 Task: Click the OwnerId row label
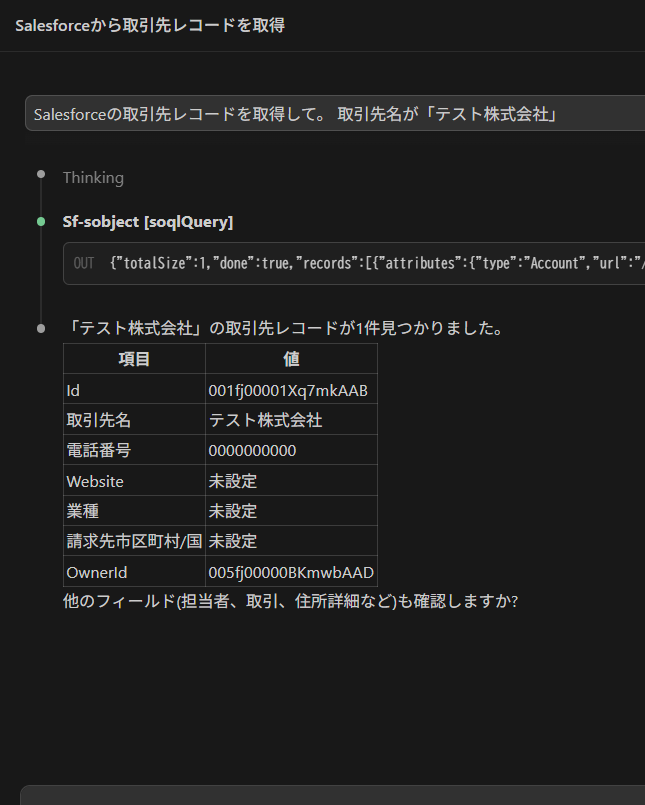(x=97, y=572)
